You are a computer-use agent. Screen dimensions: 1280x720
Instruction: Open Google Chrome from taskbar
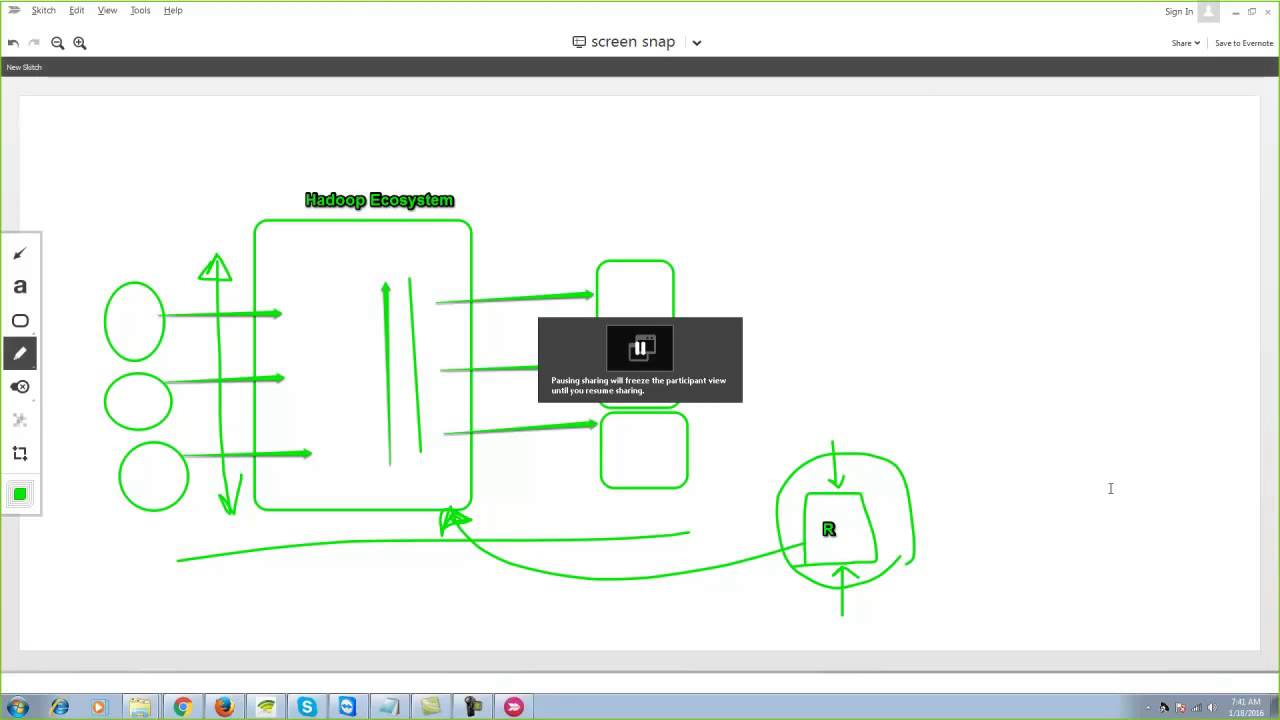182,707
